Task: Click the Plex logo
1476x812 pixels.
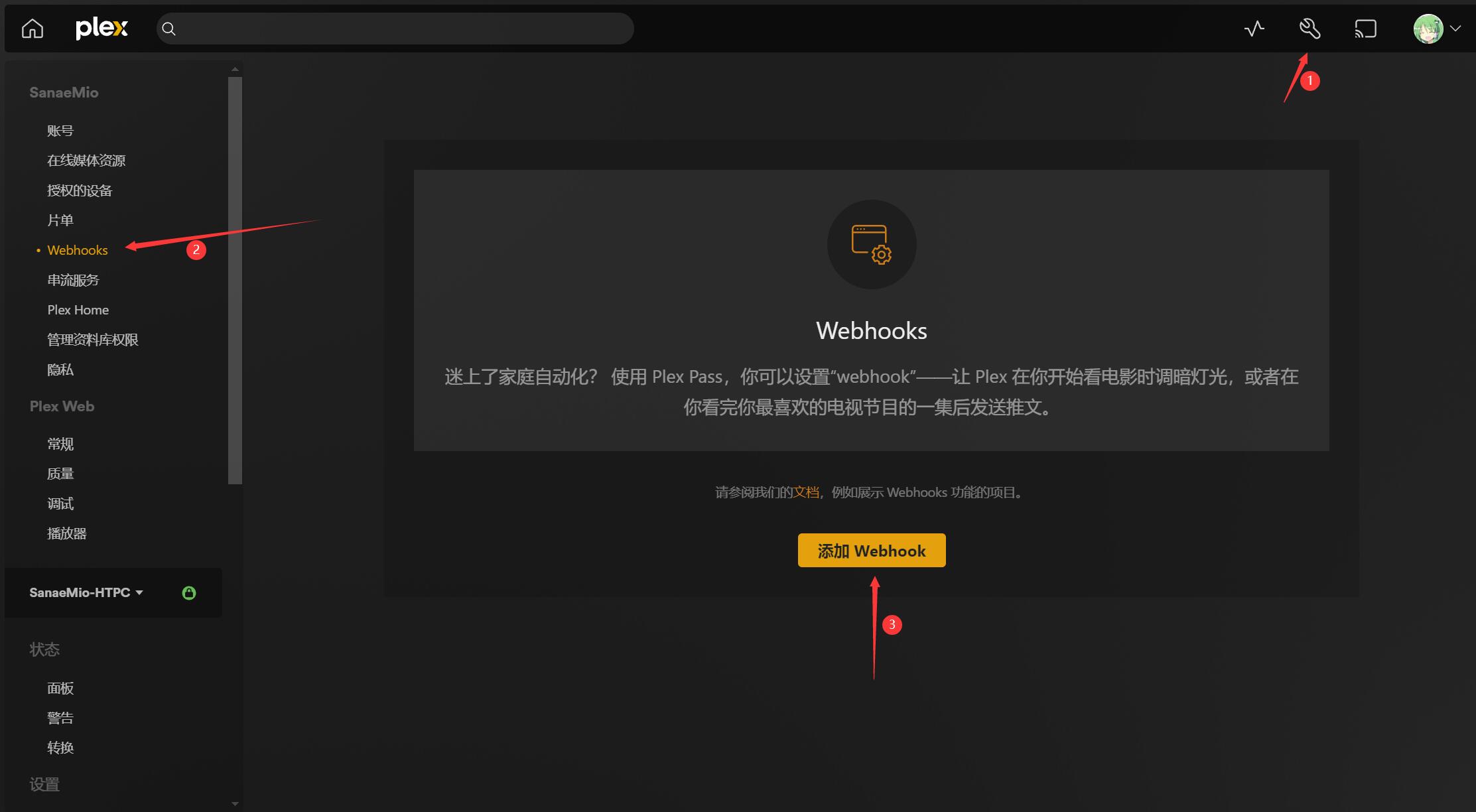Action: click(x=101, y=29)
